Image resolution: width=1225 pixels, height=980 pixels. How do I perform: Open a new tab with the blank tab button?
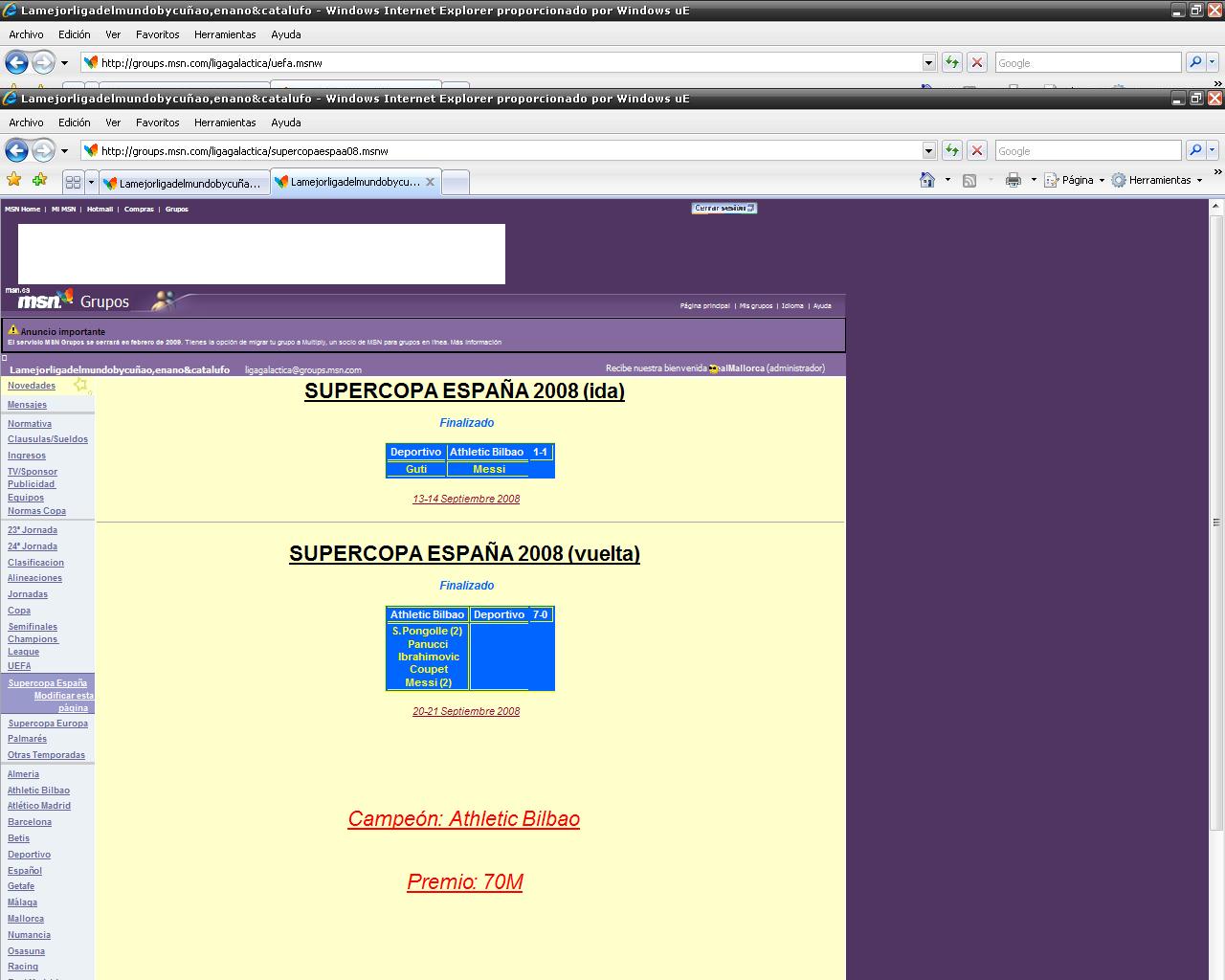click(456, 182)
